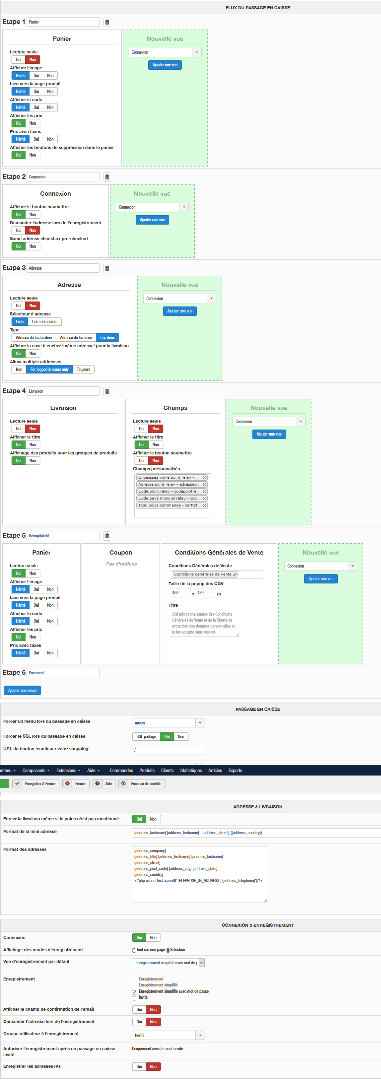Open the Nouvelle vue dropdown in Etape 5
The width and height of the screenshot is (381, 1080).
[320, 565]
